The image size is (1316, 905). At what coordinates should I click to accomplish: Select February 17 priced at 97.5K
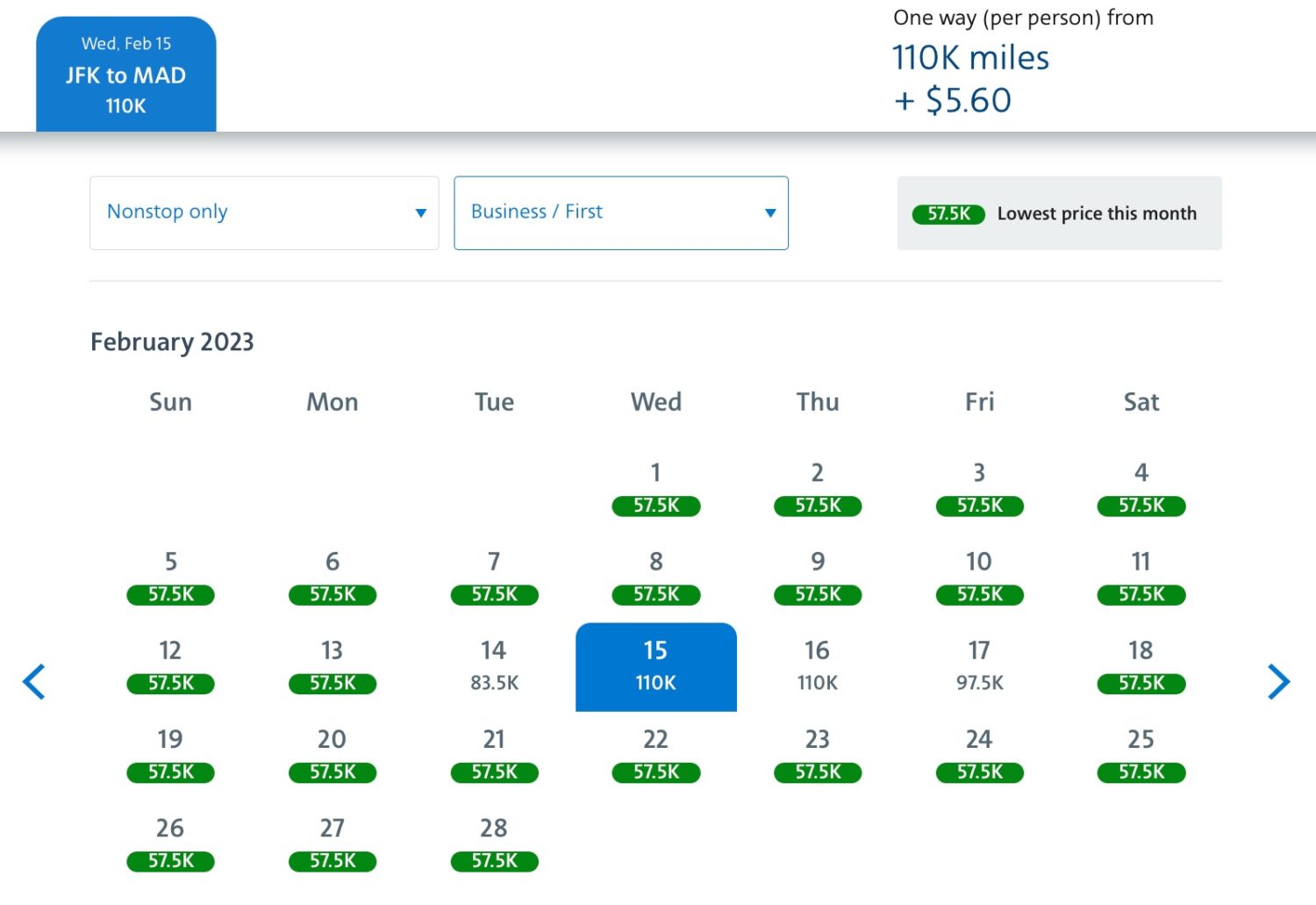979,666
